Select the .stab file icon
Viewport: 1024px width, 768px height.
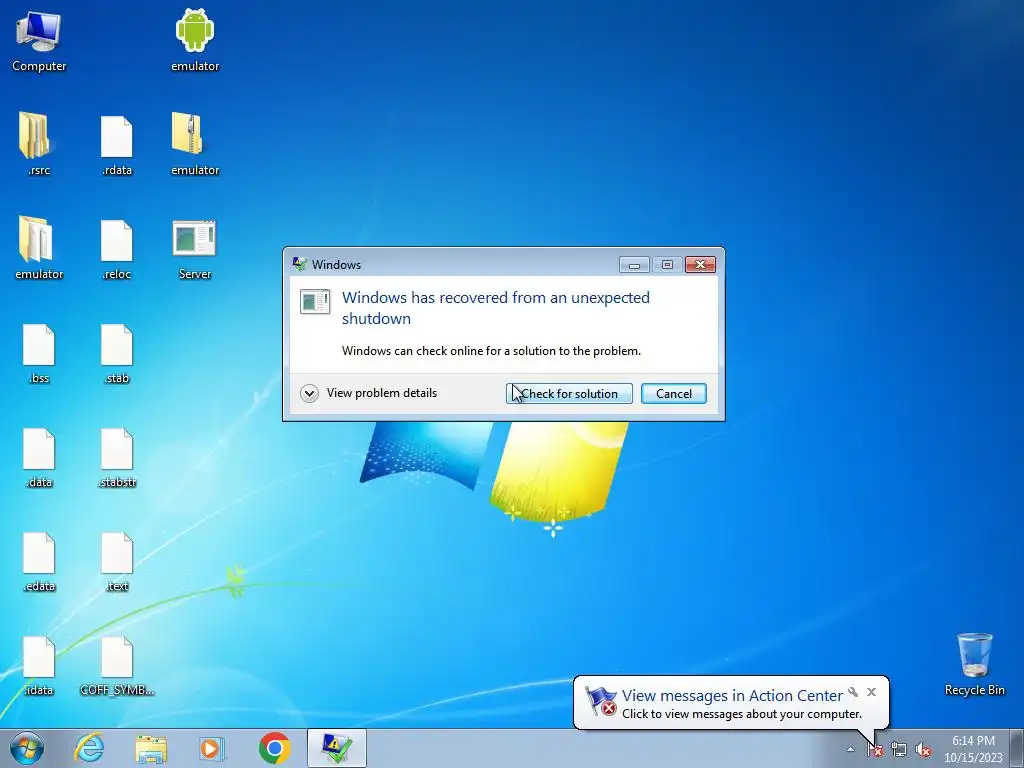point(117,352)
